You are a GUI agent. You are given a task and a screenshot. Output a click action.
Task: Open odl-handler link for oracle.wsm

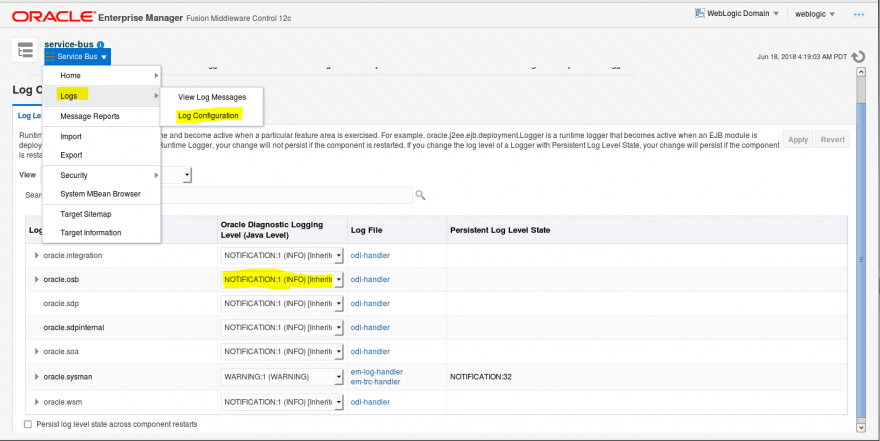tap(370, 402)
